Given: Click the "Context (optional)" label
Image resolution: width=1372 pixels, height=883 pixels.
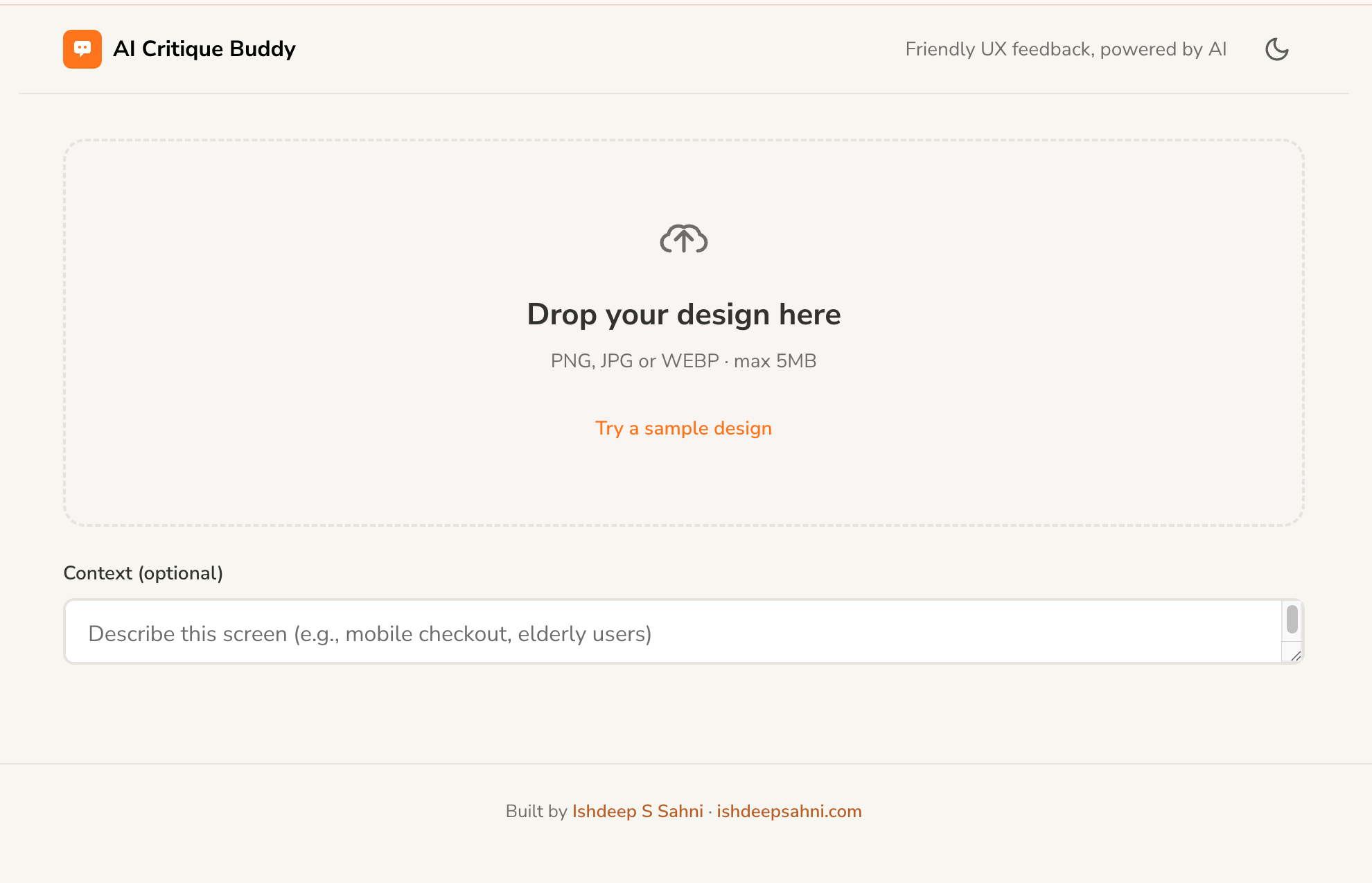Looking at the screenshot, I should pyautogui.click(x=143, y=572).
